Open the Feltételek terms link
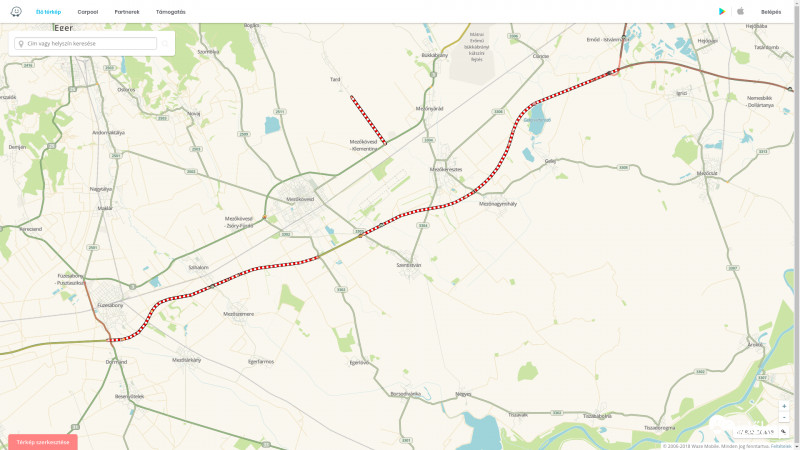Image resolution: width=800 pixels, height=450 pixels. tap(781, 446)
